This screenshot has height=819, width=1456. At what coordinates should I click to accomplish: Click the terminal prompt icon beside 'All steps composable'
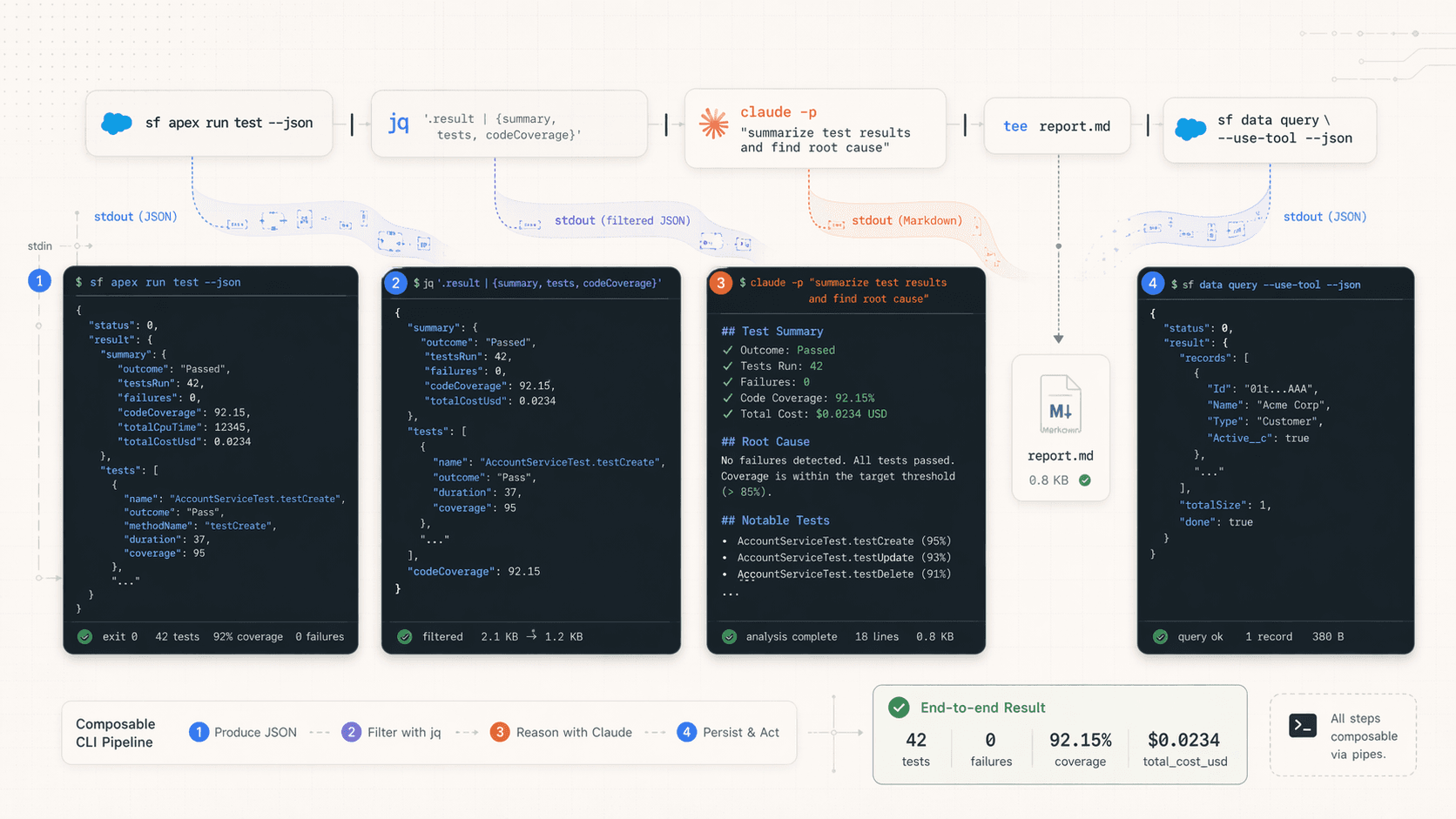(1303, 724)
